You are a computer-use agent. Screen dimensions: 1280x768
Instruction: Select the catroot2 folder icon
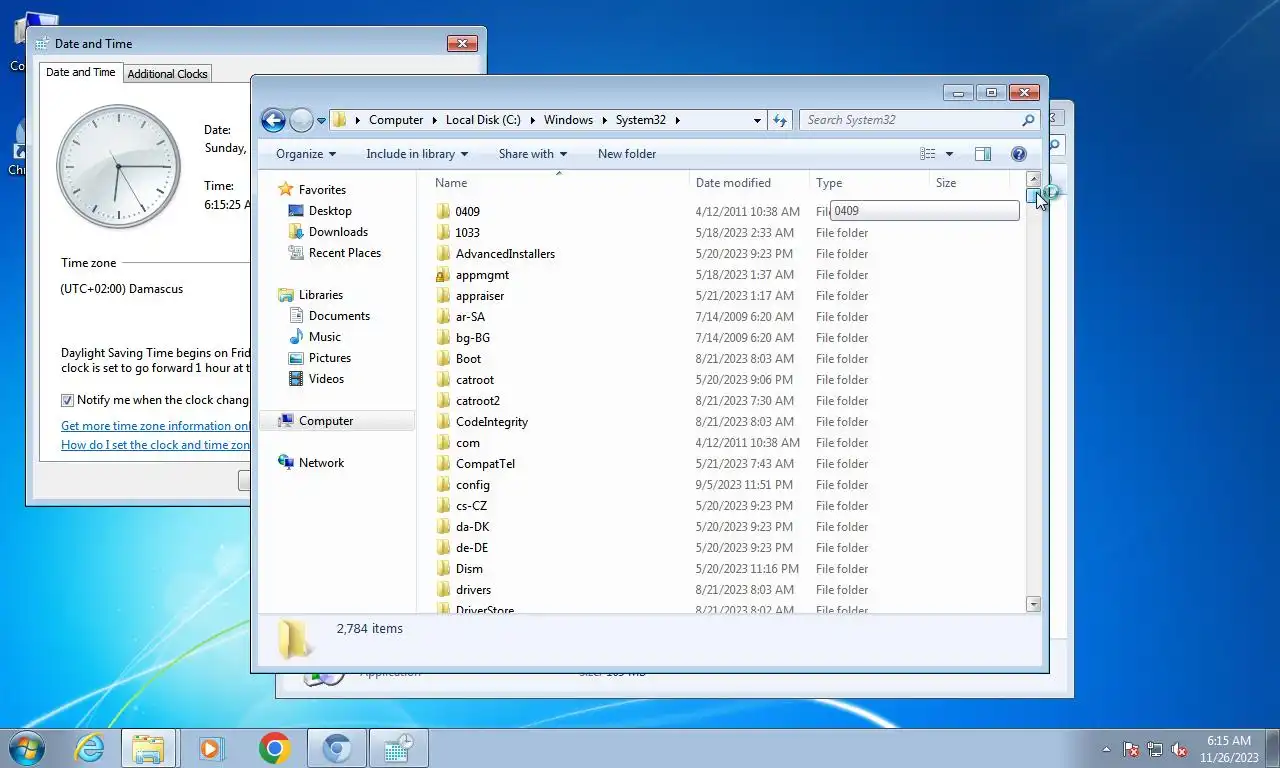pyautogui.click(x=444, y=401)
